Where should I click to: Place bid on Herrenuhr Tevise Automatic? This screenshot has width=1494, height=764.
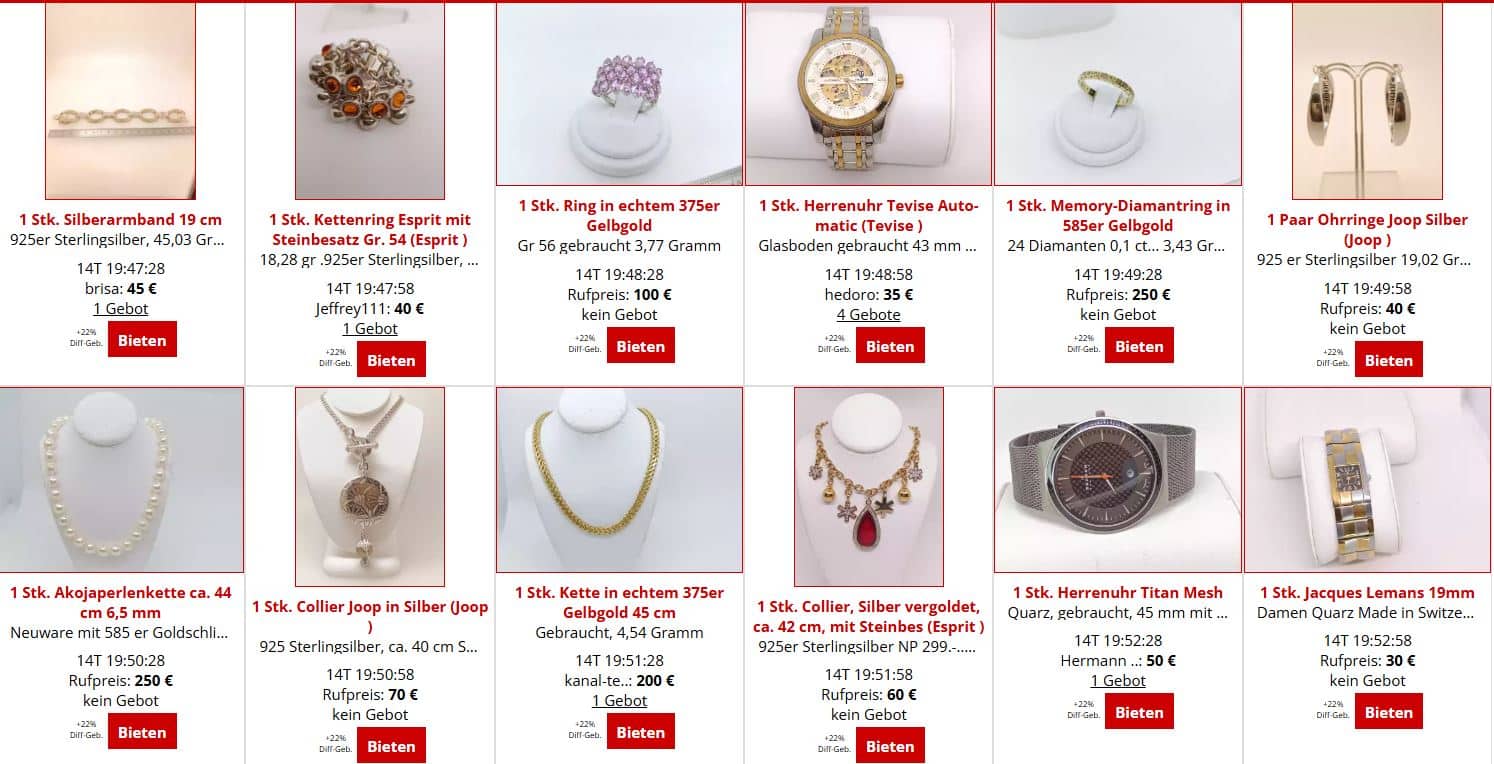point(890,345)
